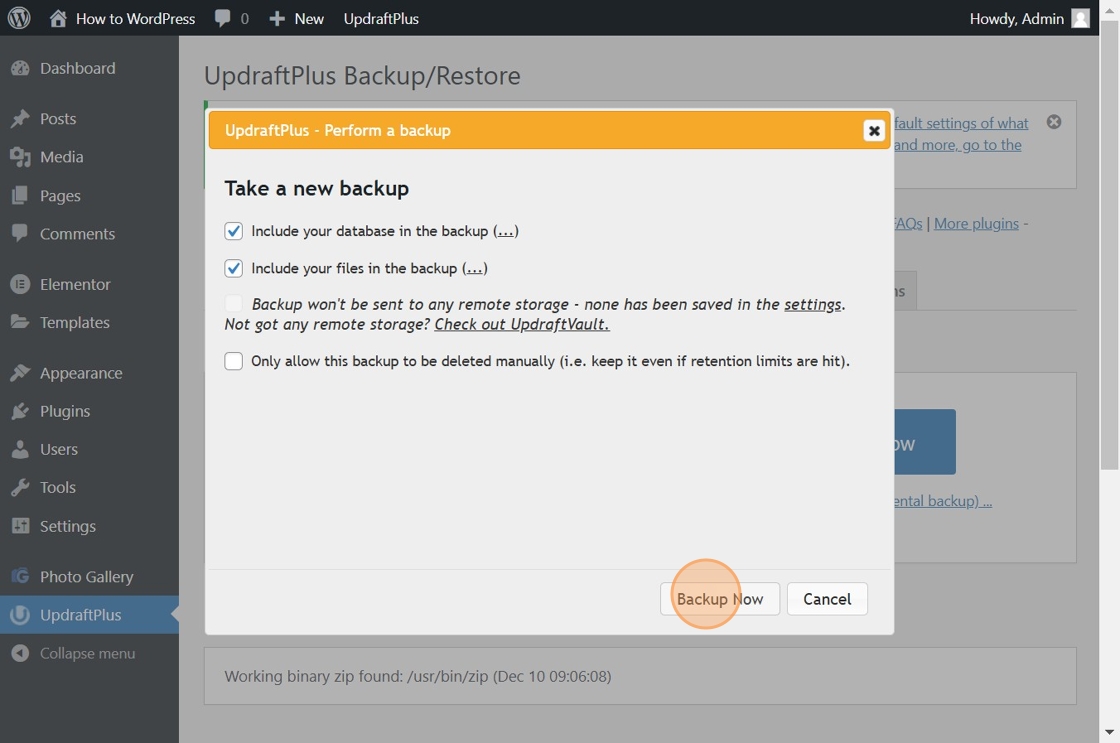Click the page scrollbar thumb
This screenshot has height=743, width=1120.
[x=1109, y=246]
